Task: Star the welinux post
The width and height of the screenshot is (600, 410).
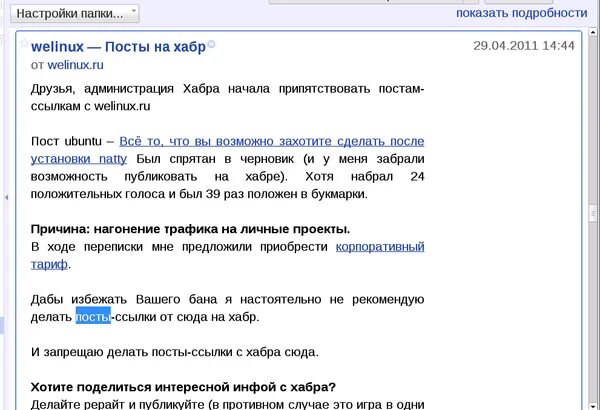Action: click(24, 43)
